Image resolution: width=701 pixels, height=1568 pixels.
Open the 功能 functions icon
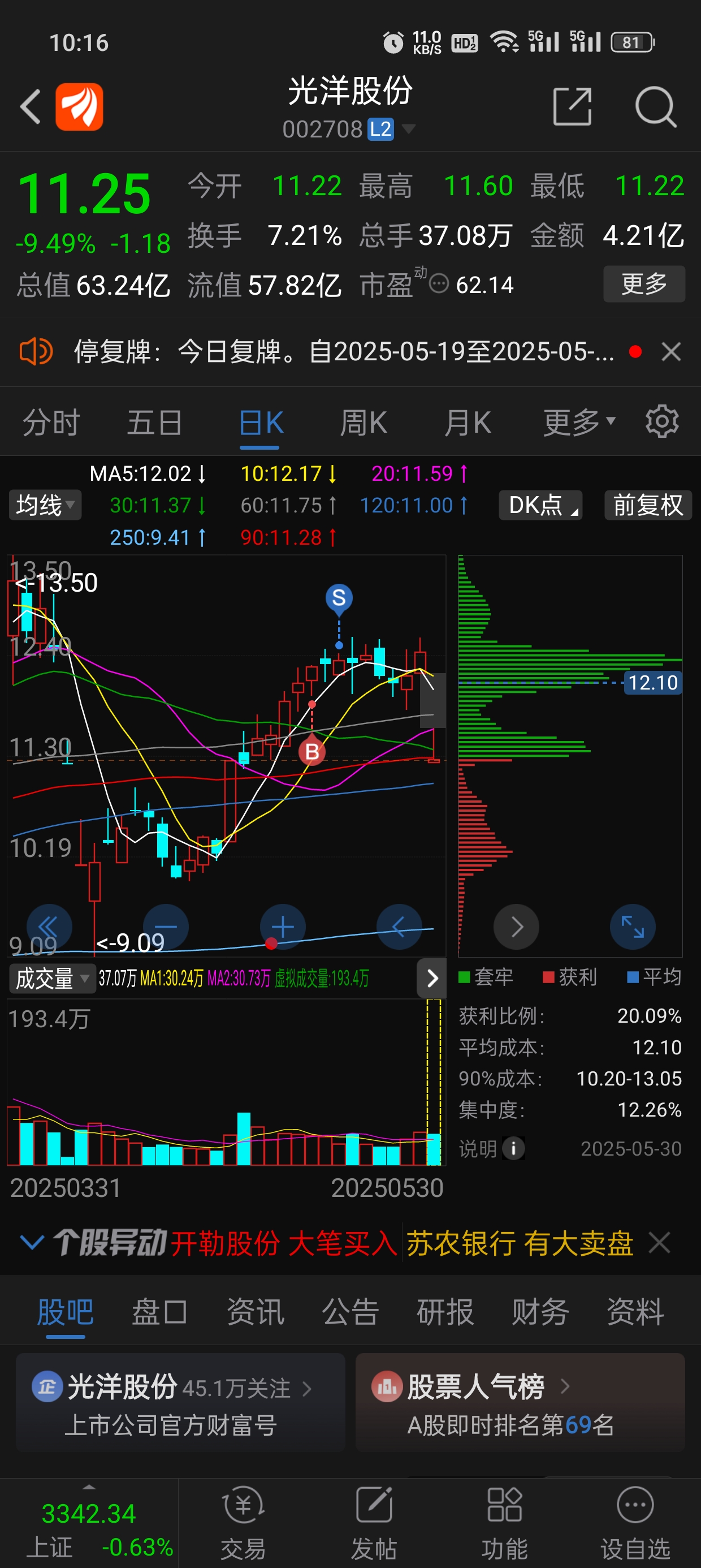[504, 1523]
